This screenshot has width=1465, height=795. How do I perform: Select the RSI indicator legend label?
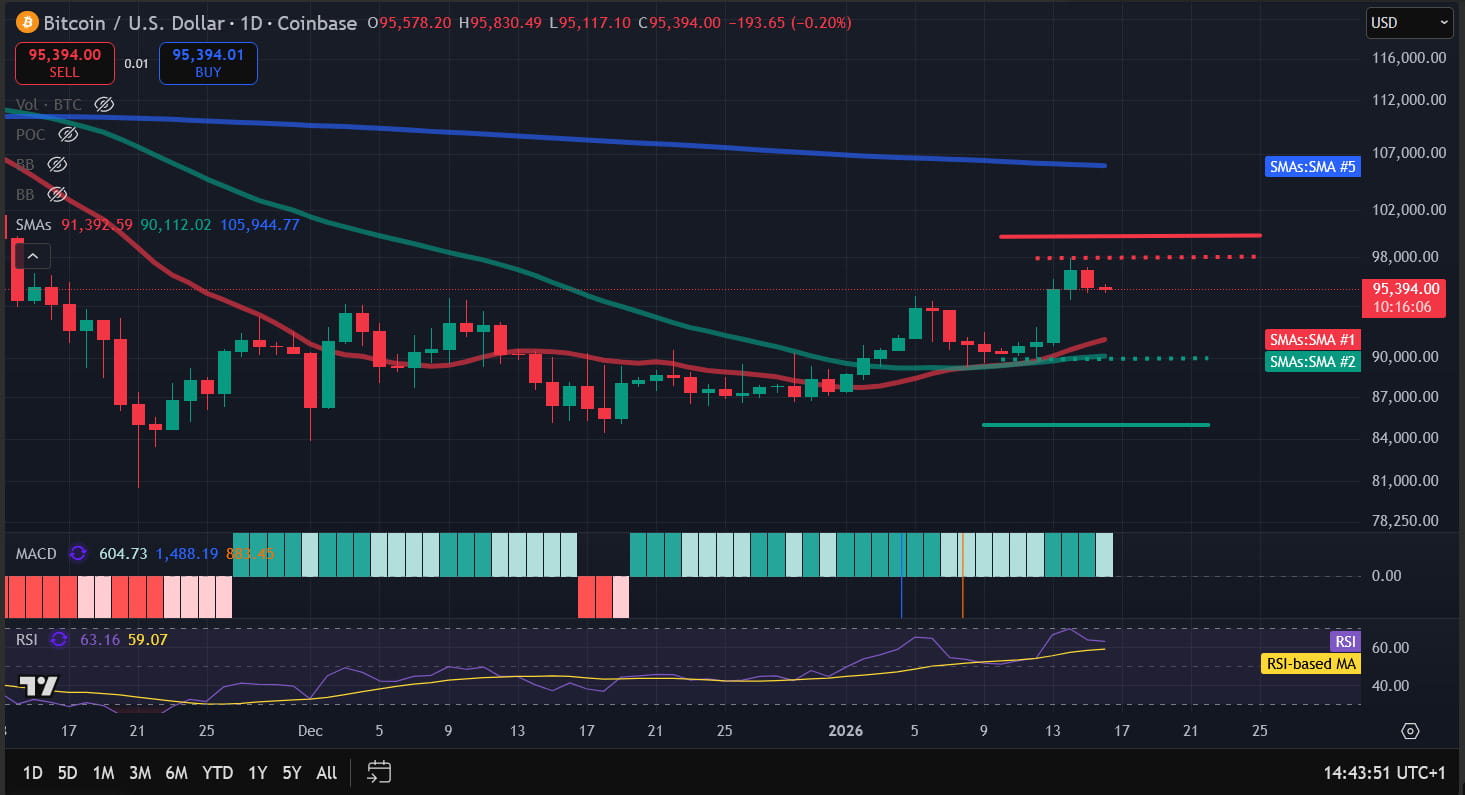pos(28,639)
